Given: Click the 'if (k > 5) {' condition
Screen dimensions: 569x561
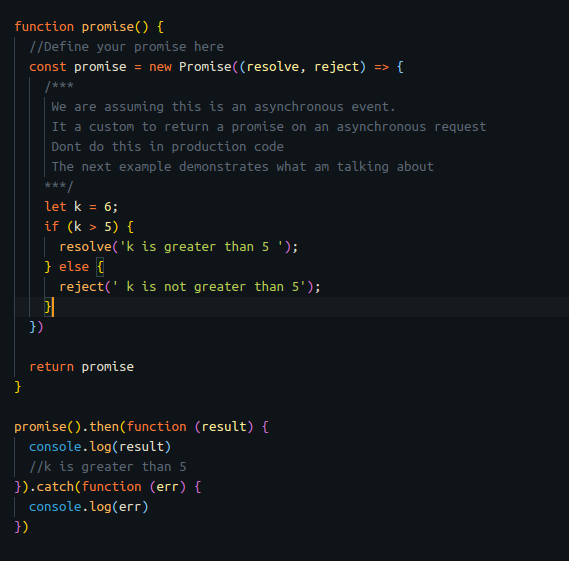Looking at the screenshot, I should 89,227.
